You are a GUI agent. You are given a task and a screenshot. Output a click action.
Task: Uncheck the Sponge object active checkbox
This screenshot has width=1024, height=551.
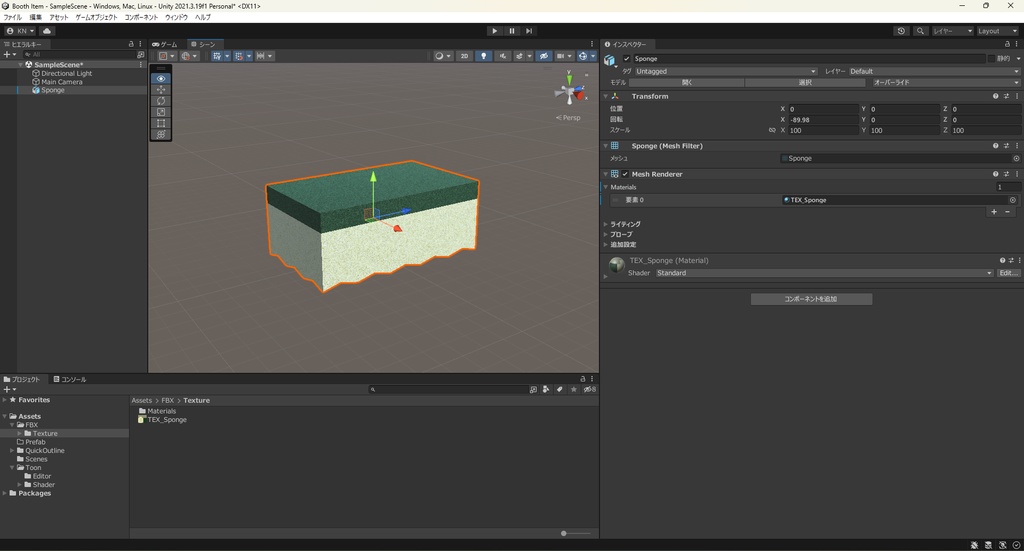(x=627, y=59)
